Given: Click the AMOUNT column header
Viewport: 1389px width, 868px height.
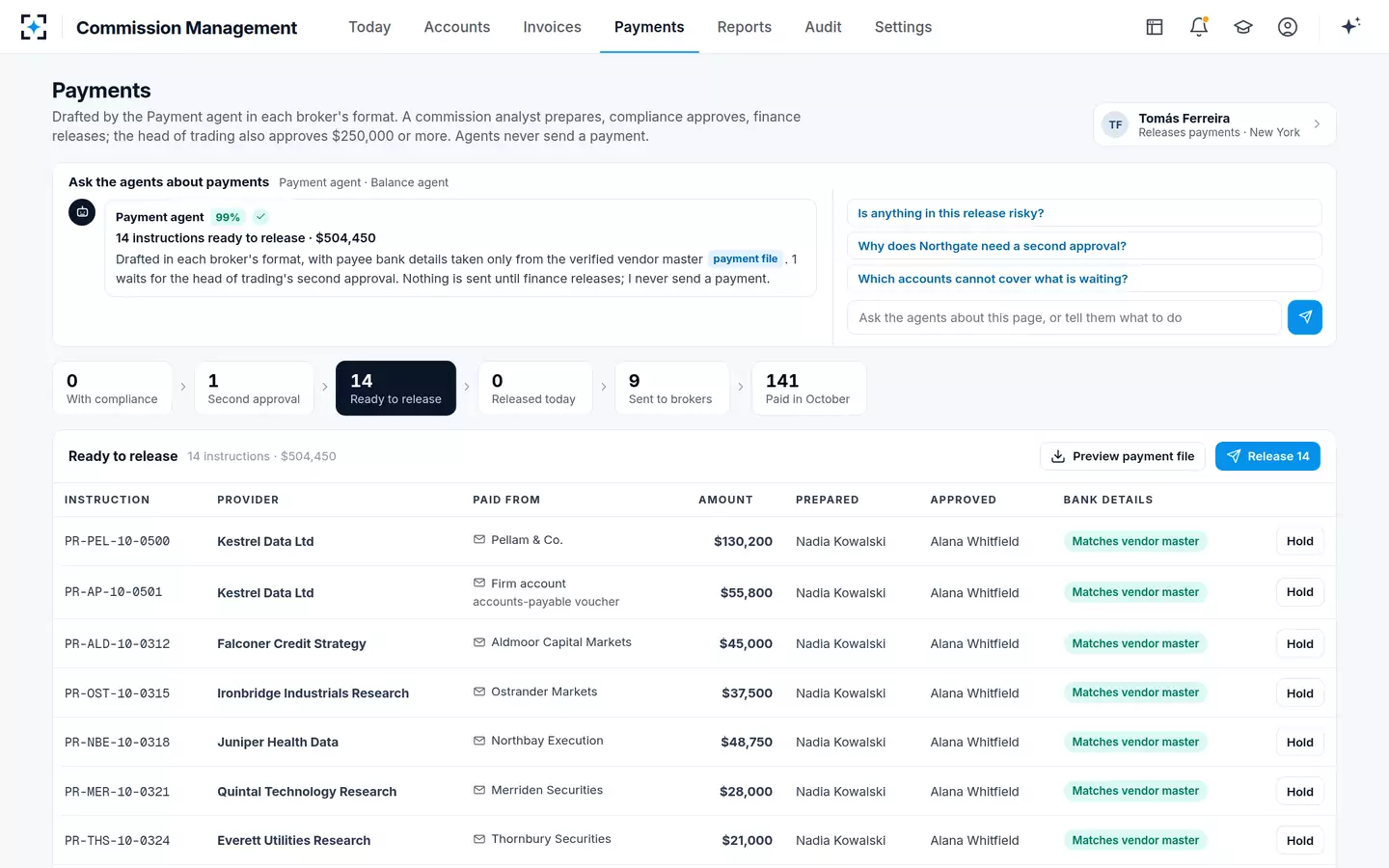Looking at the screenshot, I should [x=725, y=500].
